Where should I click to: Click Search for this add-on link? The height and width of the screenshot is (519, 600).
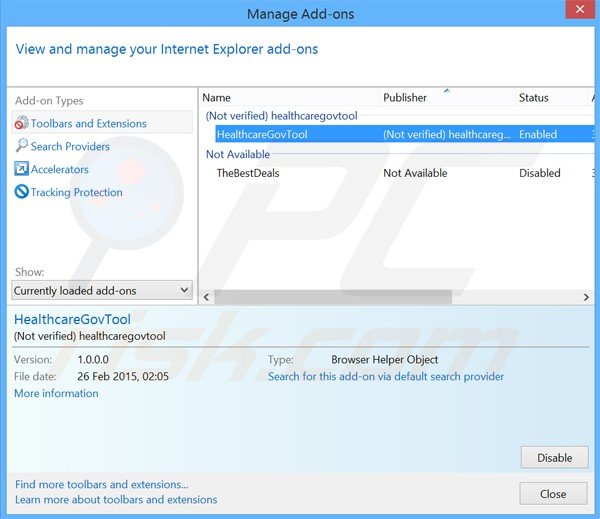(x=386, y=376)
